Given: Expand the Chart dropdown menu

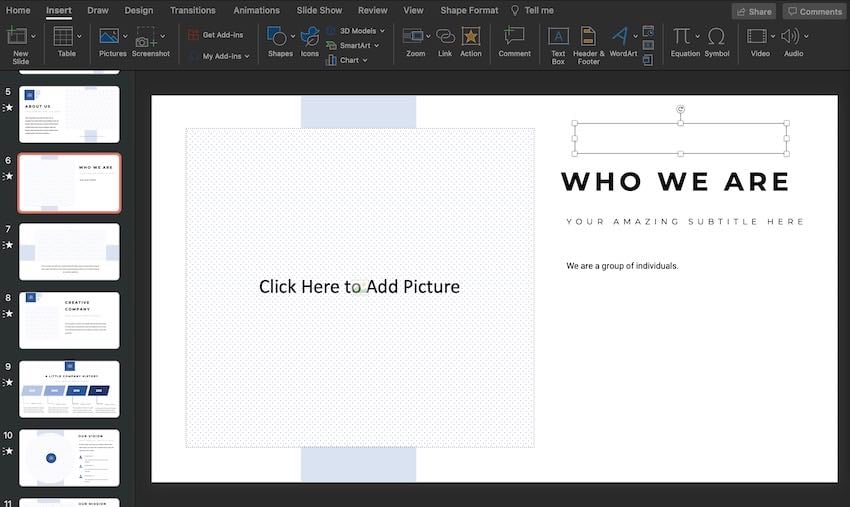Looking at the screenshot, I should click(365, 60).
